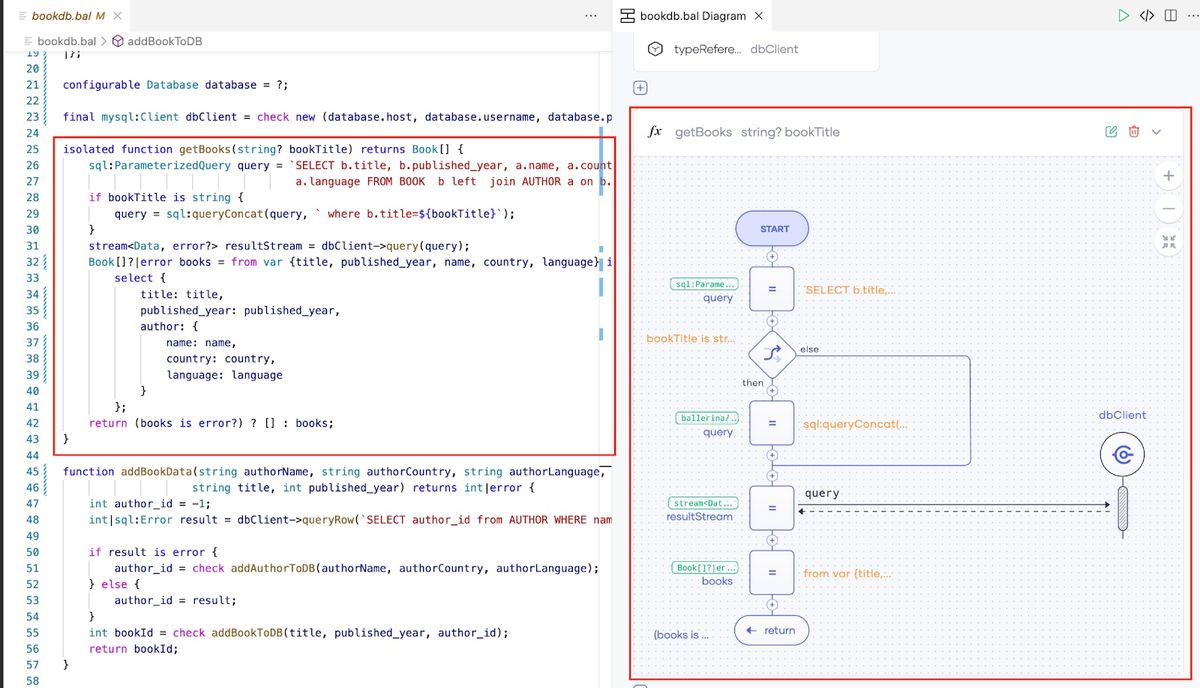
Task: Click the query action arrow to dbClient
Action: click(955, 504)
